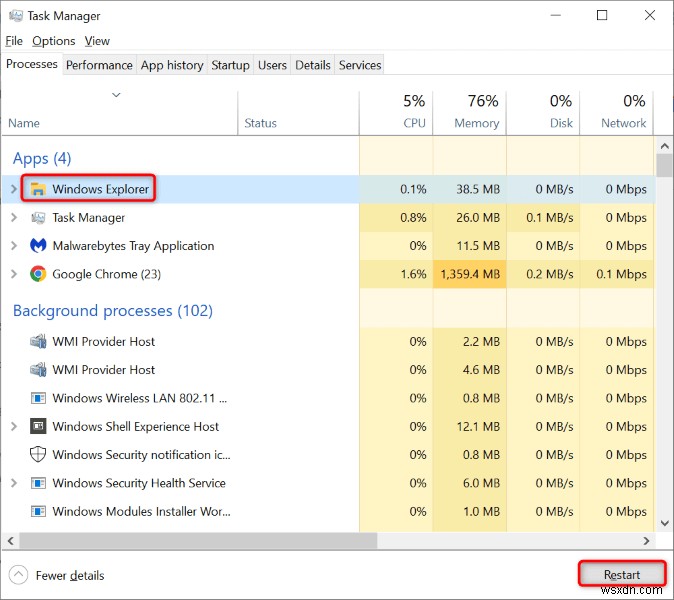
Task: Click the Task Manager title bar icon
Action: pos(16,16)
